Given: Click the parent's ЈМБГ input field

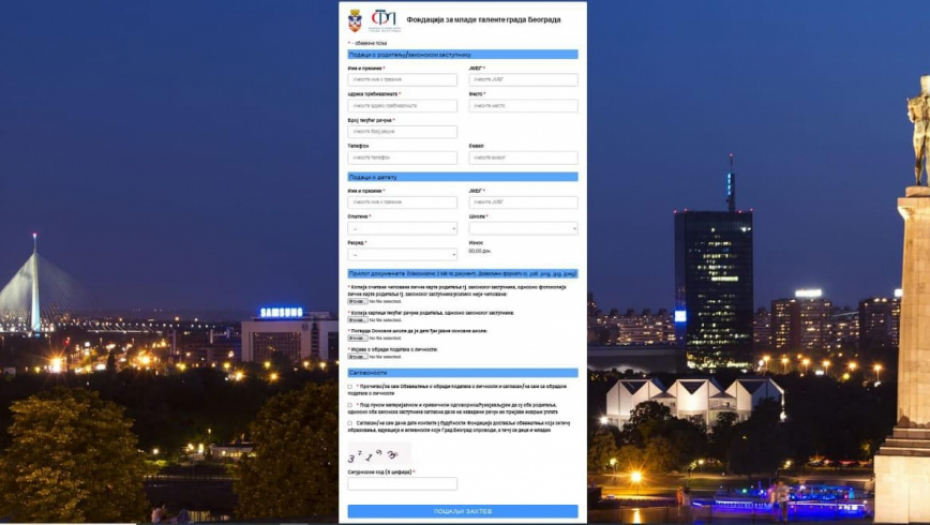Looking at the screenshot, I should [x=523, y=80].
